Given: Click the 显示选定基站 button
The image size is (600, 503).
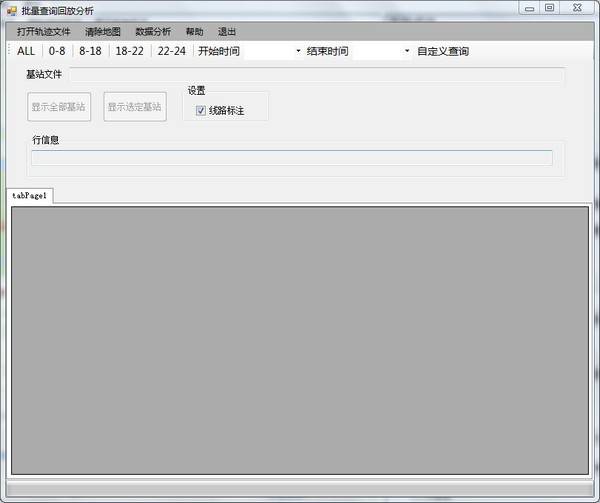Looking at the screenshot, I should pyautogui.click(x=135, y=106).
